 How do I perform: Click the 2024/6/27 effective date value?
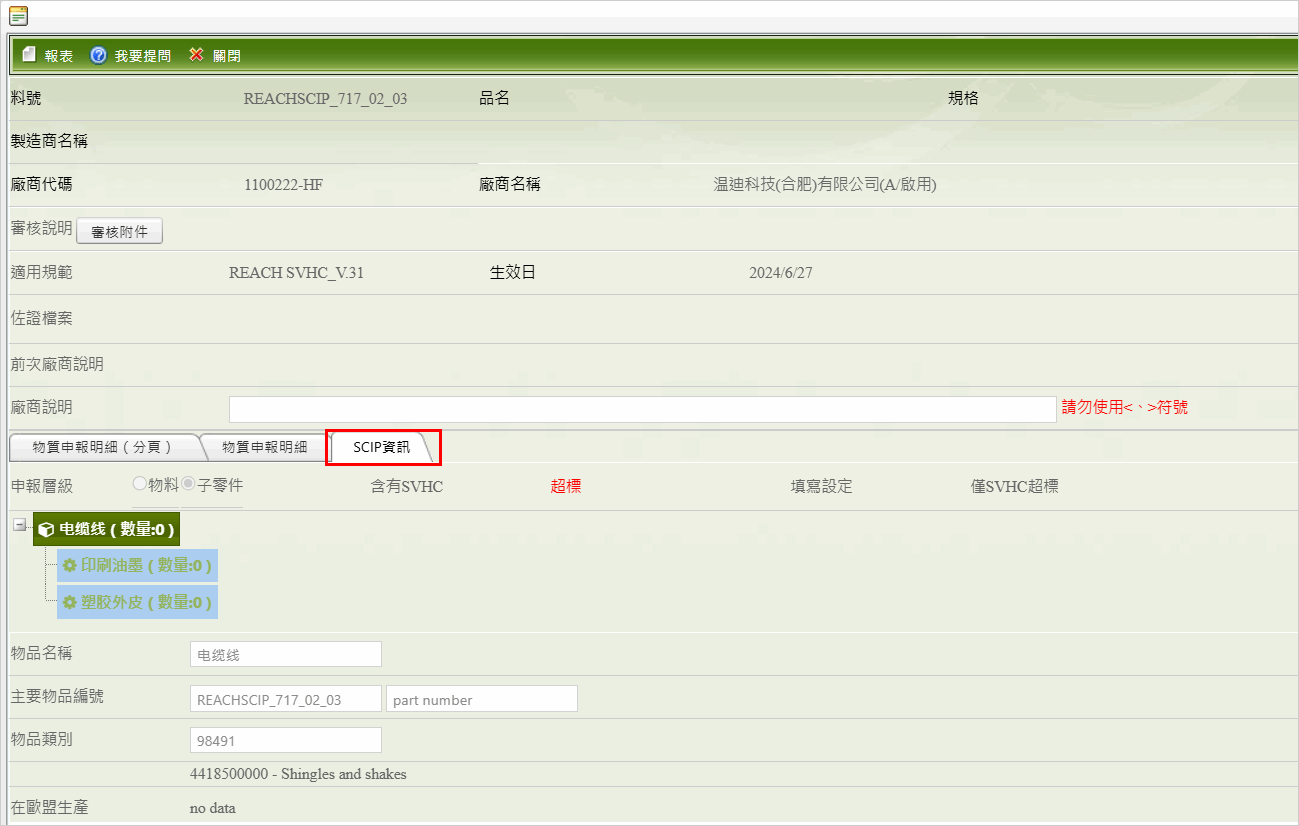click(x=781, y=273)
